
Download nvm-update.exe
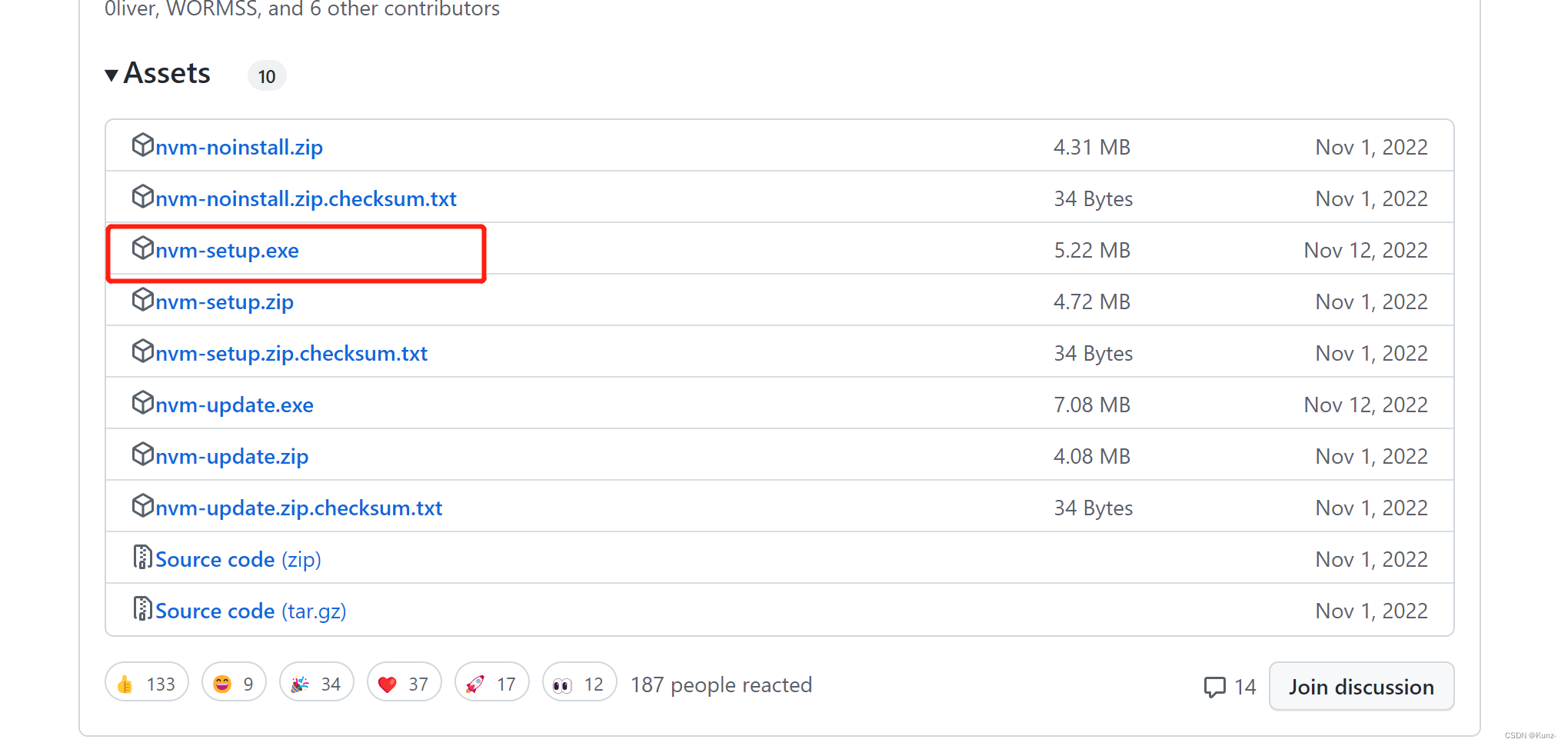click(235, 405)
